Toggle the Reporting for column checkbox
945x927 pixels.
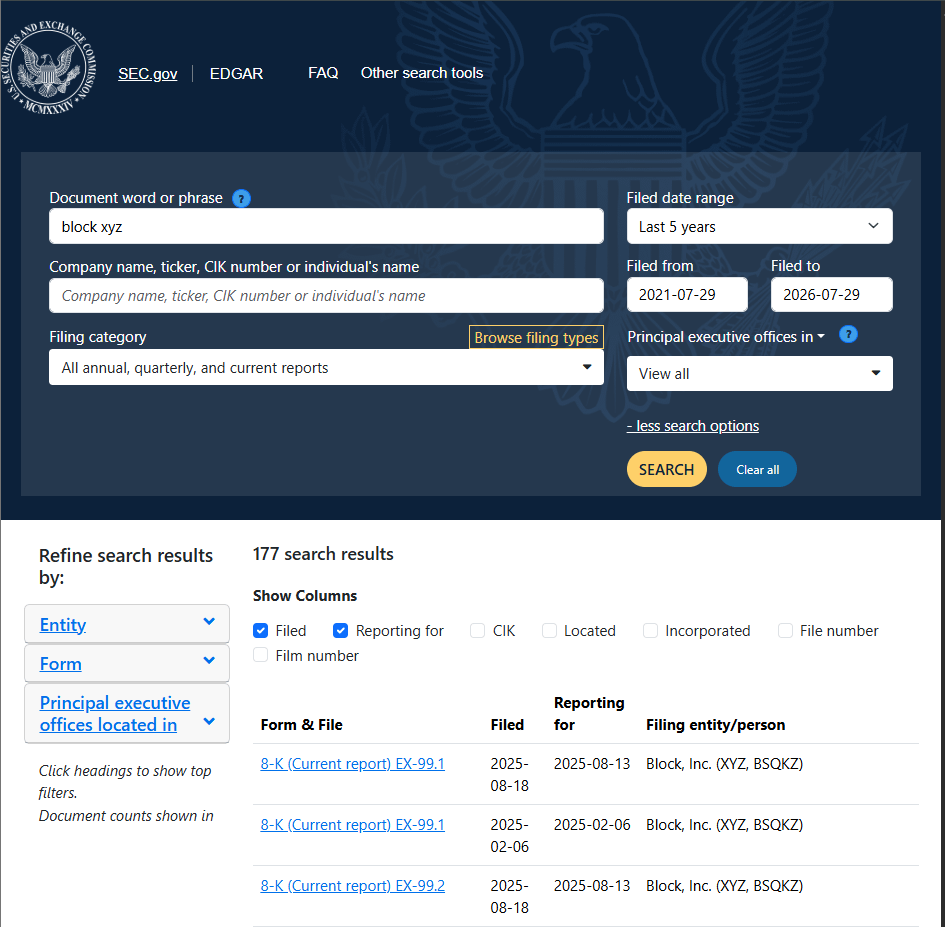(341, 630)
